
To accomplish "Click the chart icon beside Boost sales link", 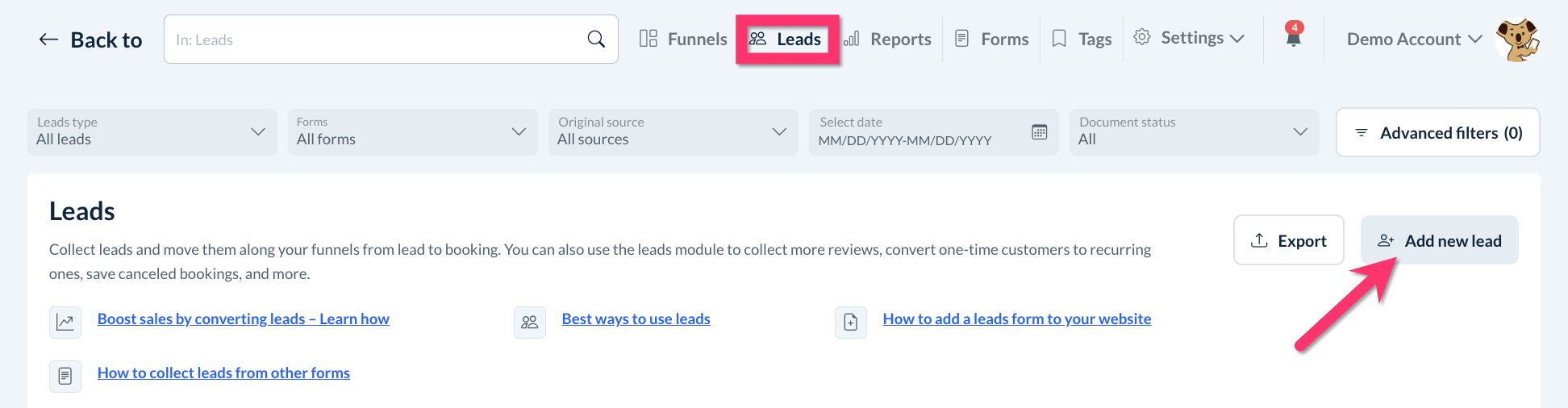I will (65, 323).
